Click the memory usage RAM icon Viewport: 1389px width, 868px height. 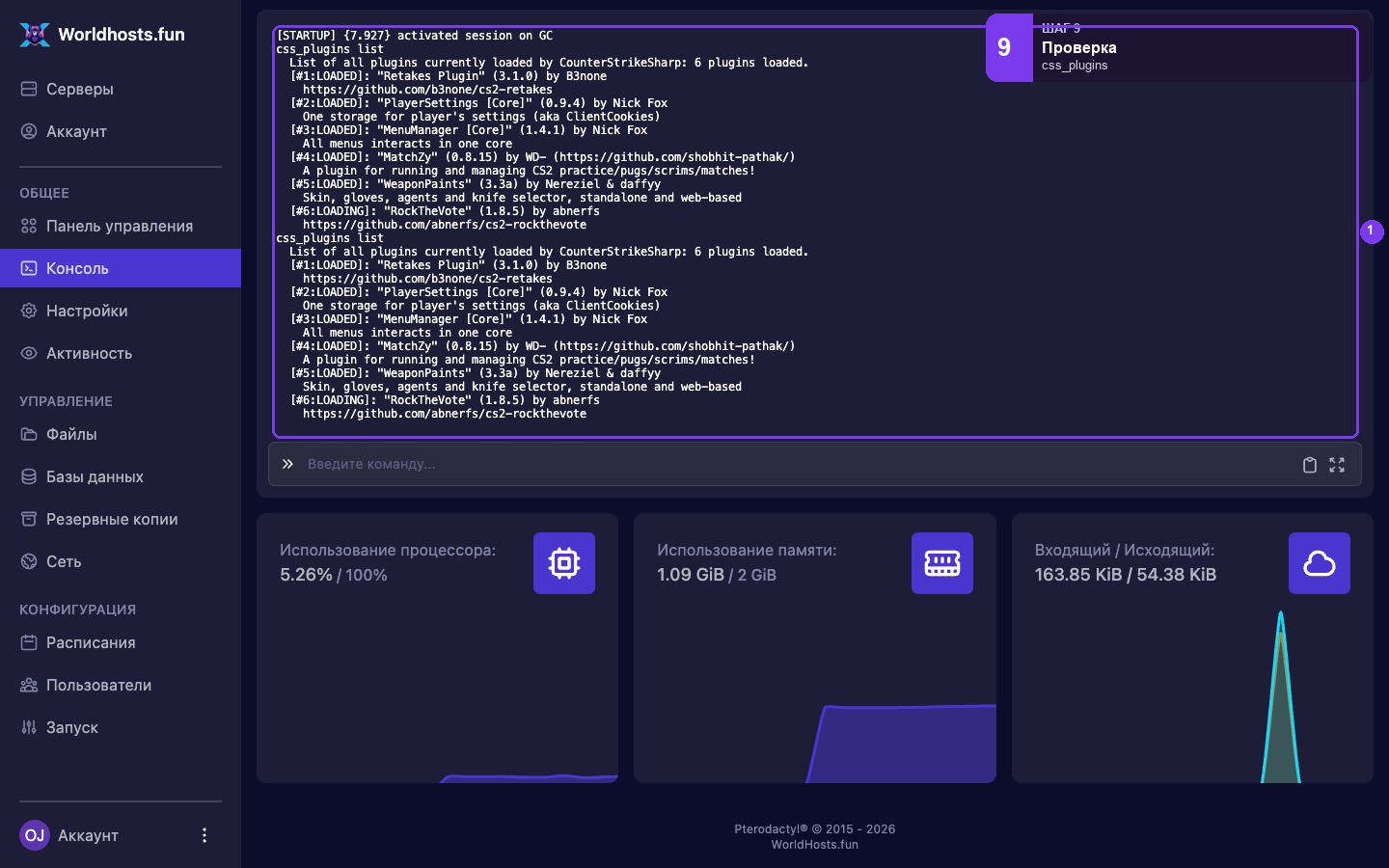942,563
